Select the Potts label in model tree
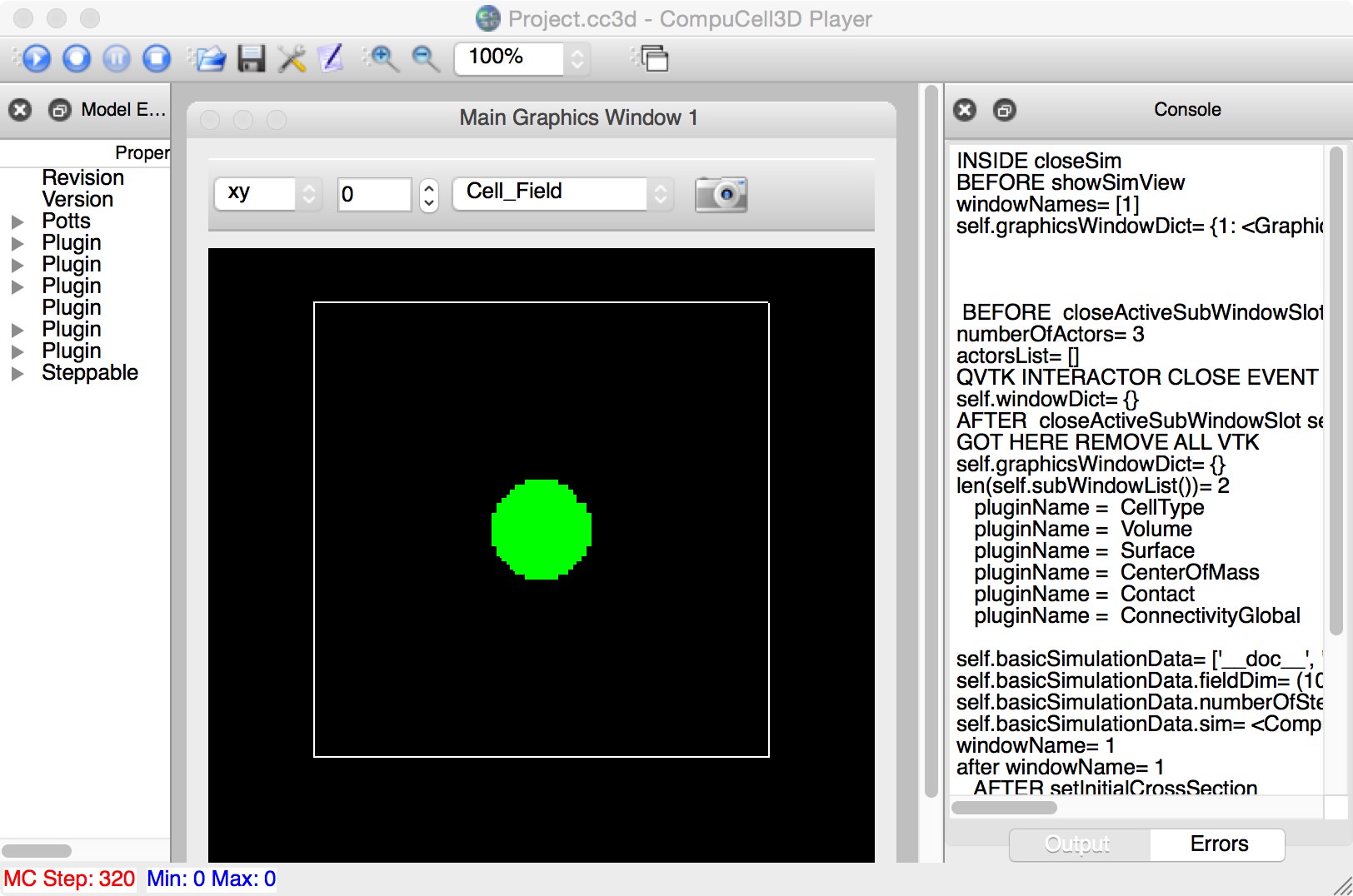Viewport: 1353px width, 896px height. 66,221
